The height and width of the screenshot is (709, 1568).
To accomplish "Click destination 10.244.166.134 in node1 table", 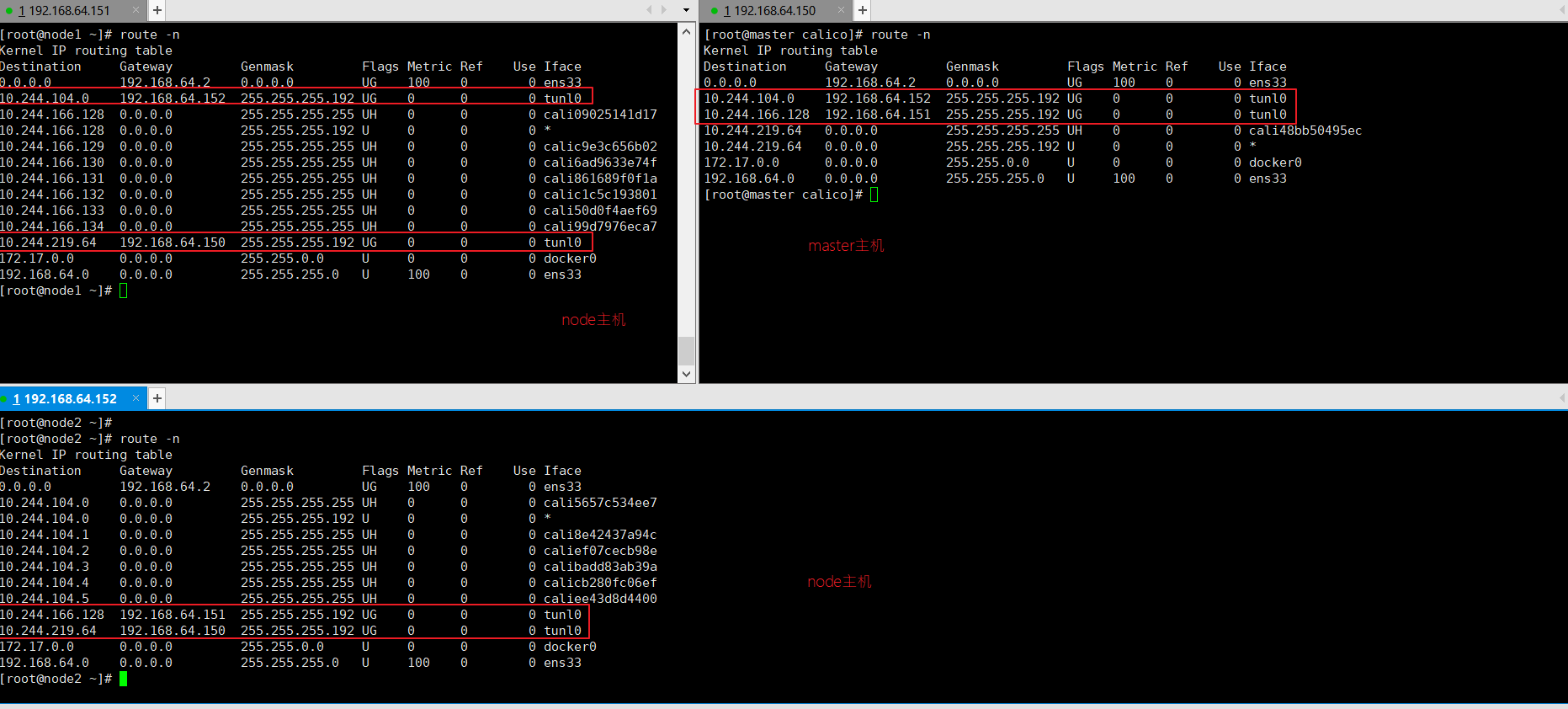I will 52,227.
